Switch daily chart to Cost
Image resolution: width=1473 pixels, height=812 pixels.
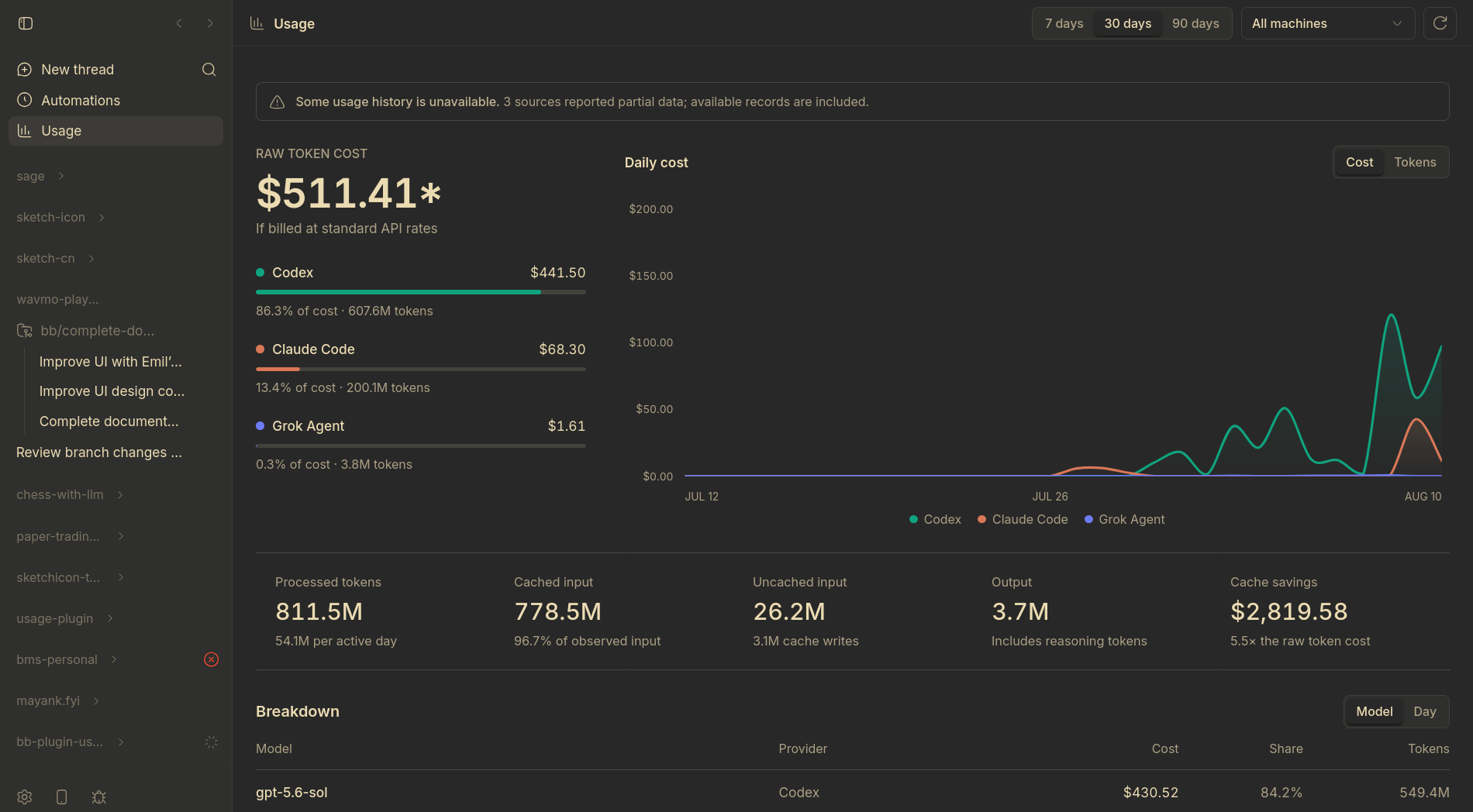1359,162
